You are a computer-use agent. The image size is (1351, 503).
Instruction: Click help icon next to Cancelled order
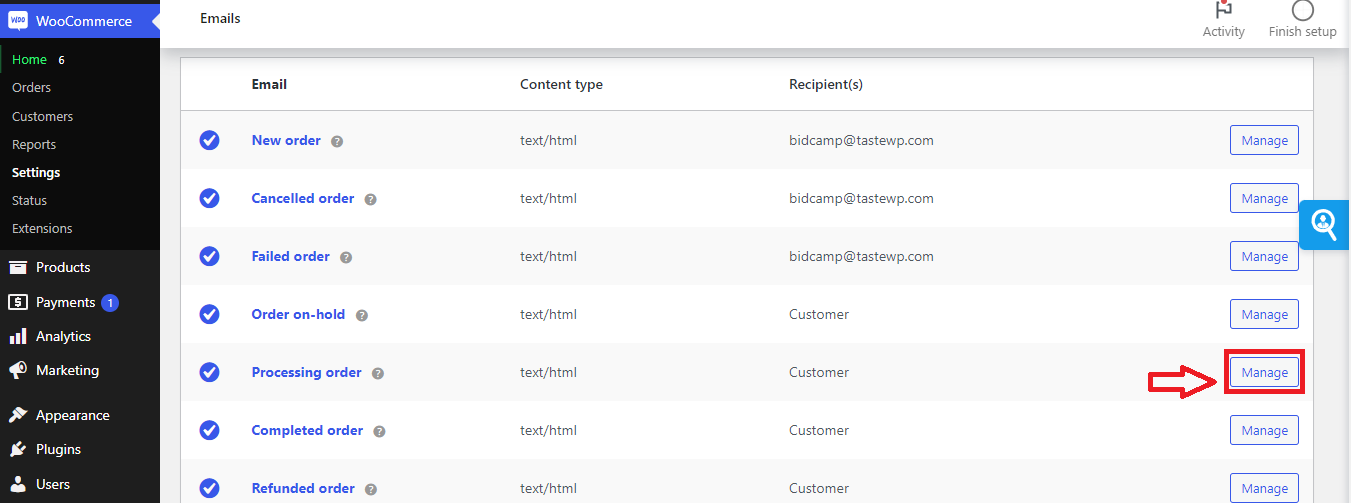pos(370,199)
